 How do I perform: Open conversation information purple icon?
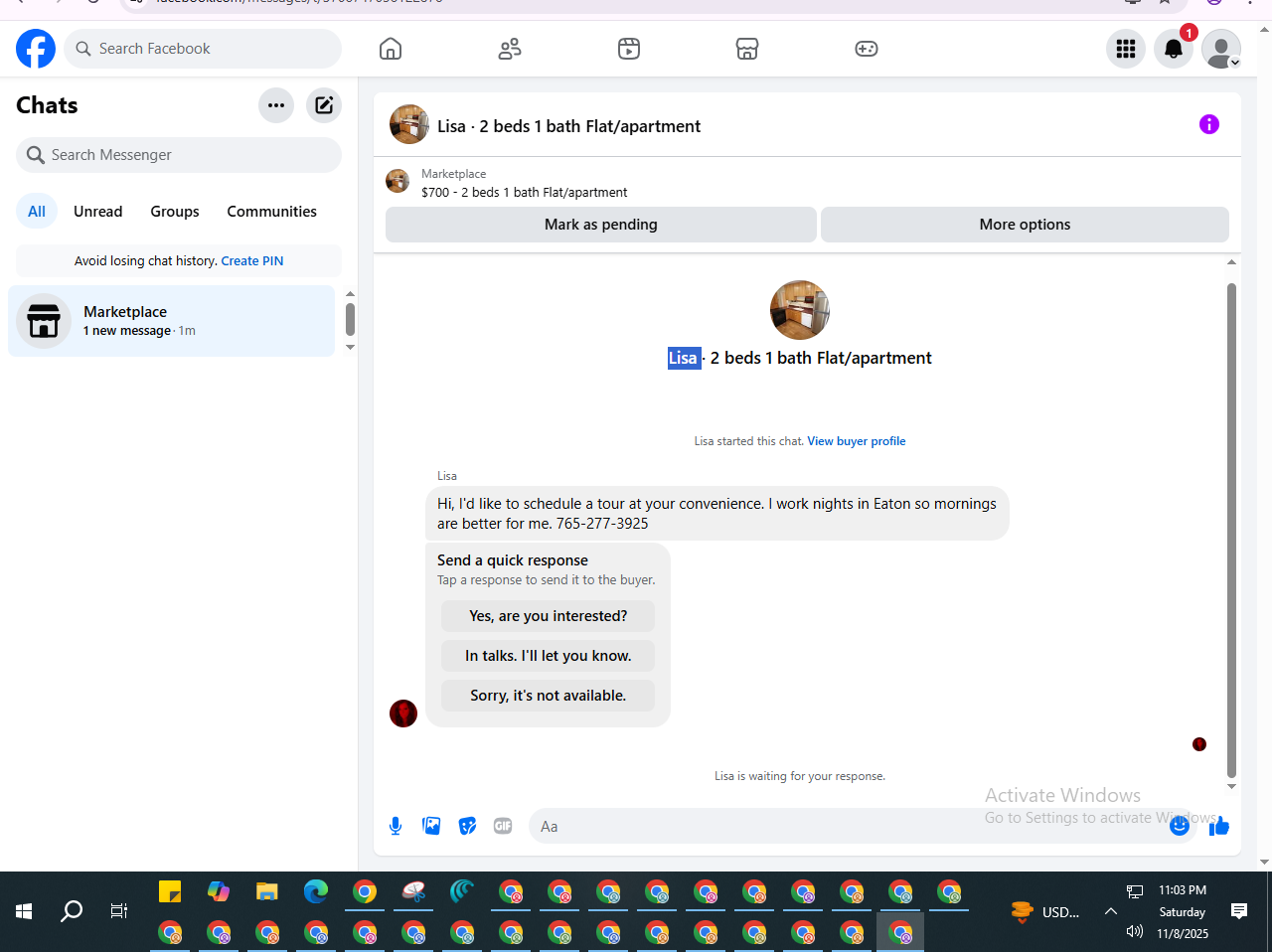click(x=1209, y=124)
